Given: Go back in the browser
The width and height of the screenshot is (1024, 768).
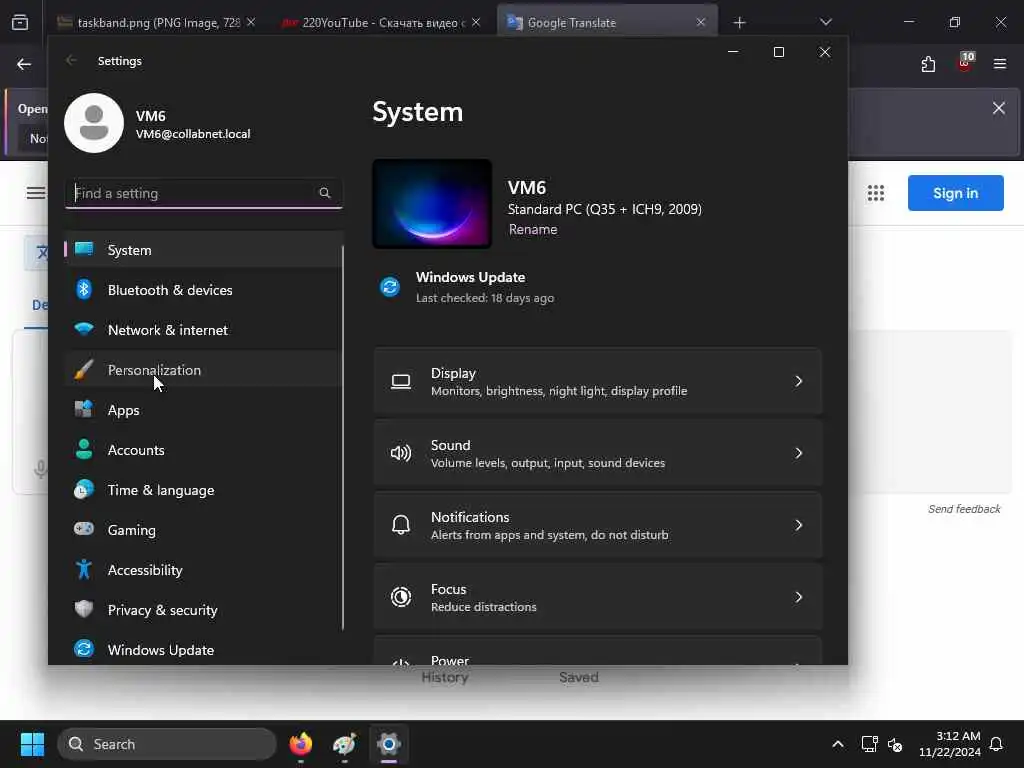Looking at the screenshot, I should click(x=24, y=64).
